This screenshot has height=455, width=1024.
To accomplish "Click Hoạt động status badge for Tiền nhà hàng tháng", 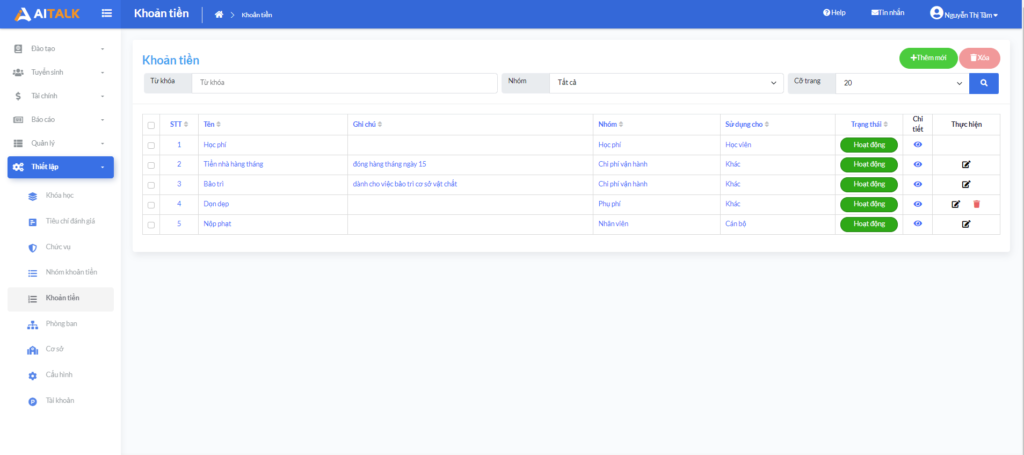I will tap(868, 164).
